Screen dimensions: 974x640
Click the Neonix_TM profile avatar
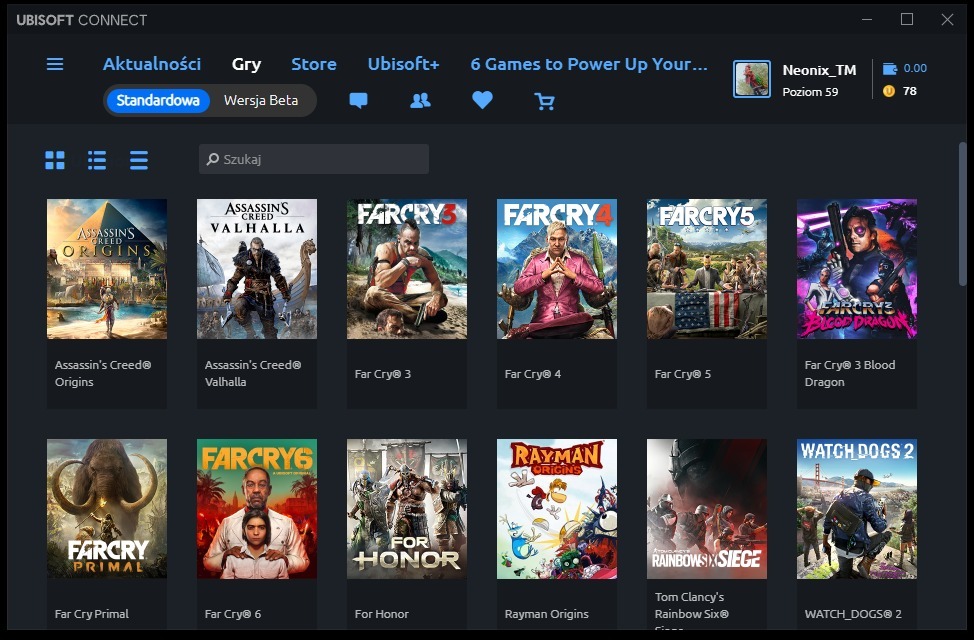tap(752, 79)
